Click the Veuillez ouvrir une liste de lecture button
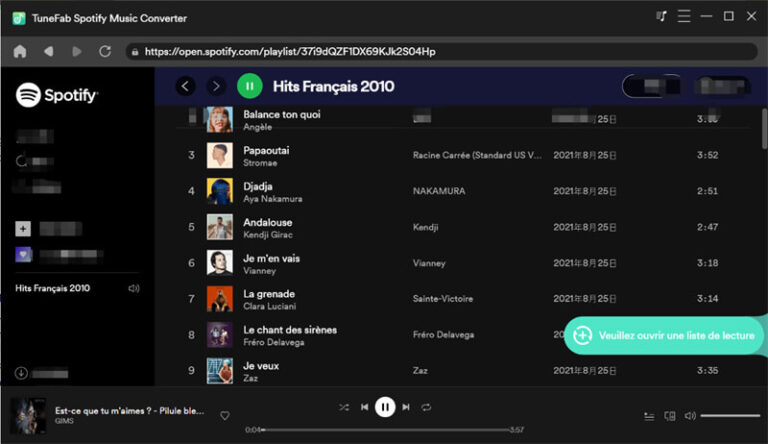This screenshot has height=444, width=768. click(665, 335)
